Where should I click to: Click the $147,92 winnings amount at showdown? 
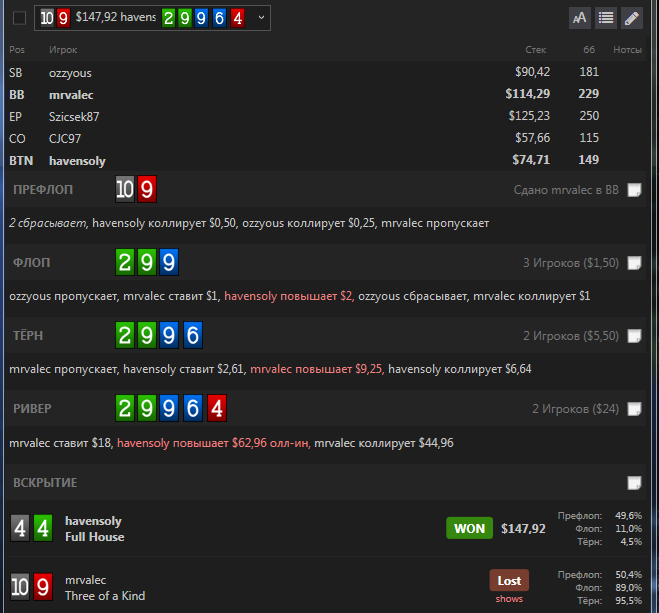(523, 529)
